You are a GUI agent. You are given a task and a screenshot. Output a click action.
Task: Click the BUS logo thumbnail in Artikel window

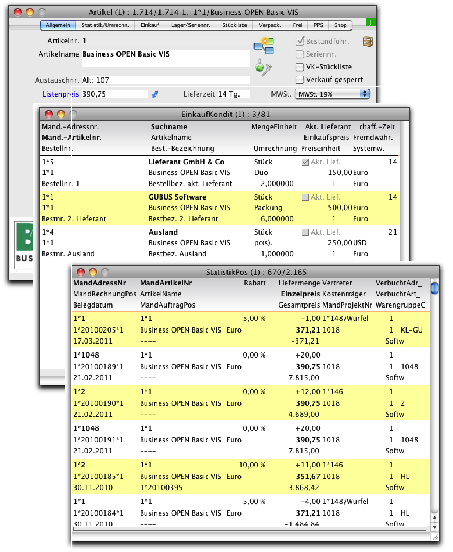(x=24, y=243)
